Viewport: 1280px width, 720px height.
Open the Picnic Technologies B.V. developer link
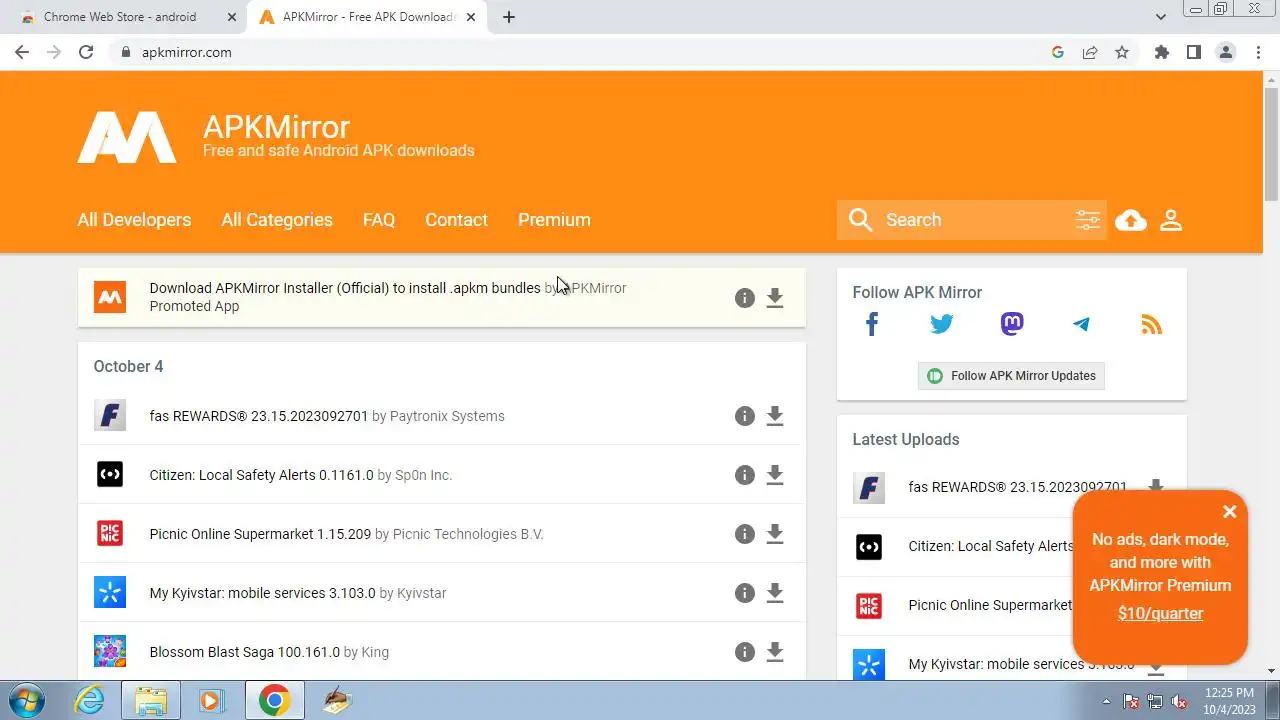pos(468,534)
